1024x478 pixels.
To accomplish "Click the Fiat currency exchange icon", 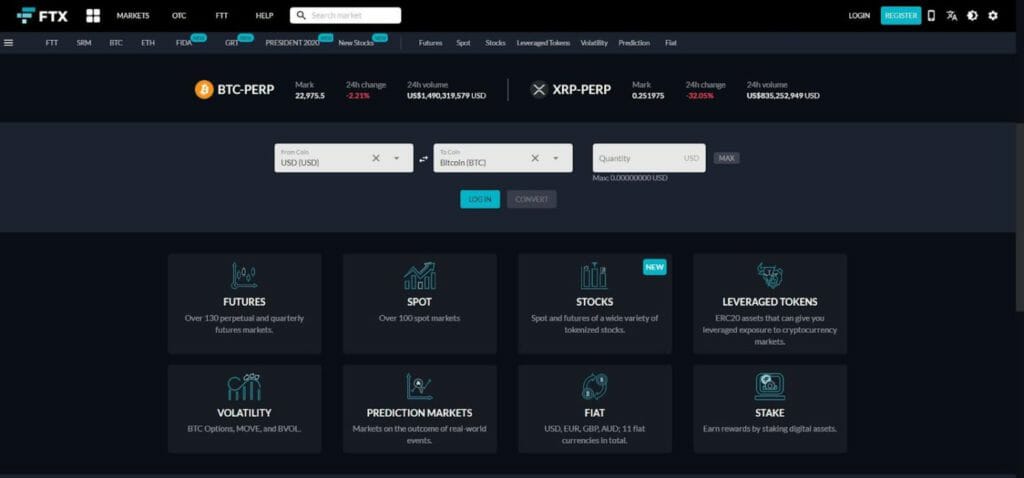I will (x=594, y=387).
